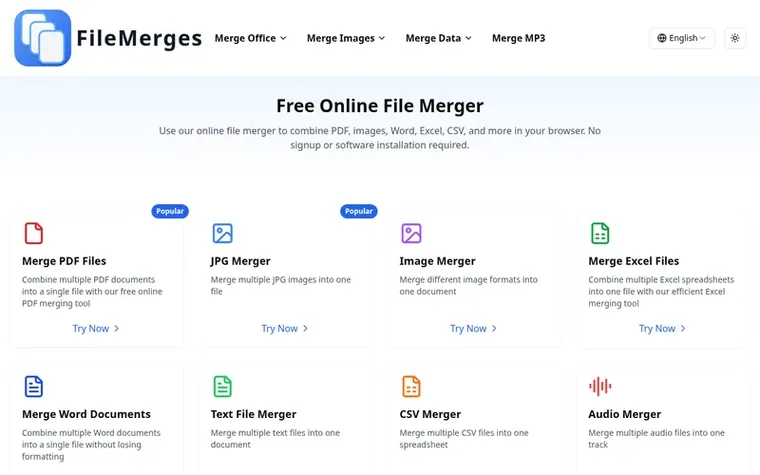This screenshot has height=475, width=760.
Task: Click Try Now under JPG Merger
Action: (285, 329)
